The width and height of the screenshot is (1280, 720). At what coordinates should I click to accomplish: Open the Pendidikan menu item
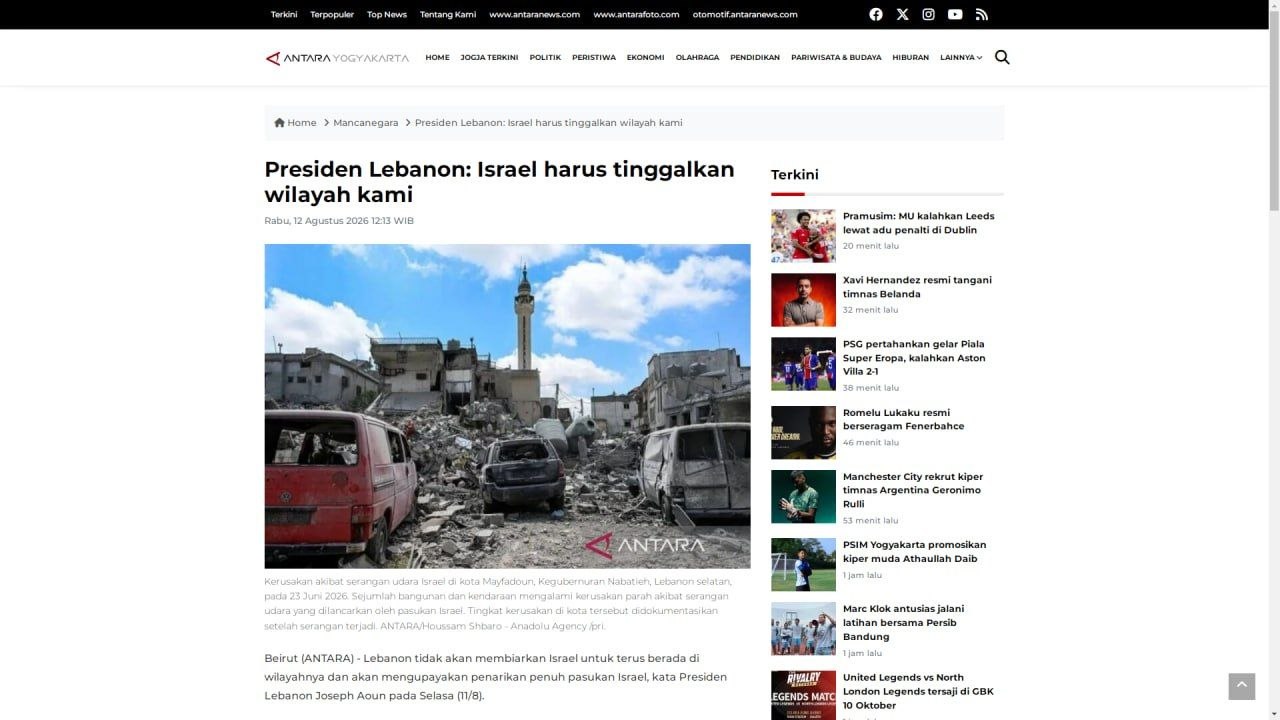pos(755,58)
